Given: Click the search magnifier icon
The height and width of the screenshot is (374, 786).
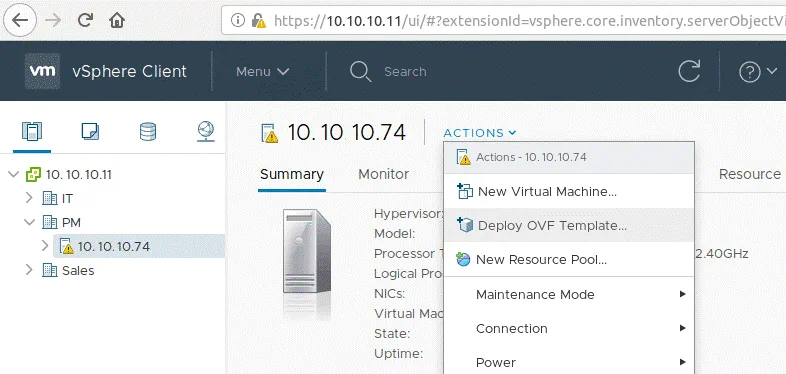Looking at the screenshot, I should pos(360,72).
